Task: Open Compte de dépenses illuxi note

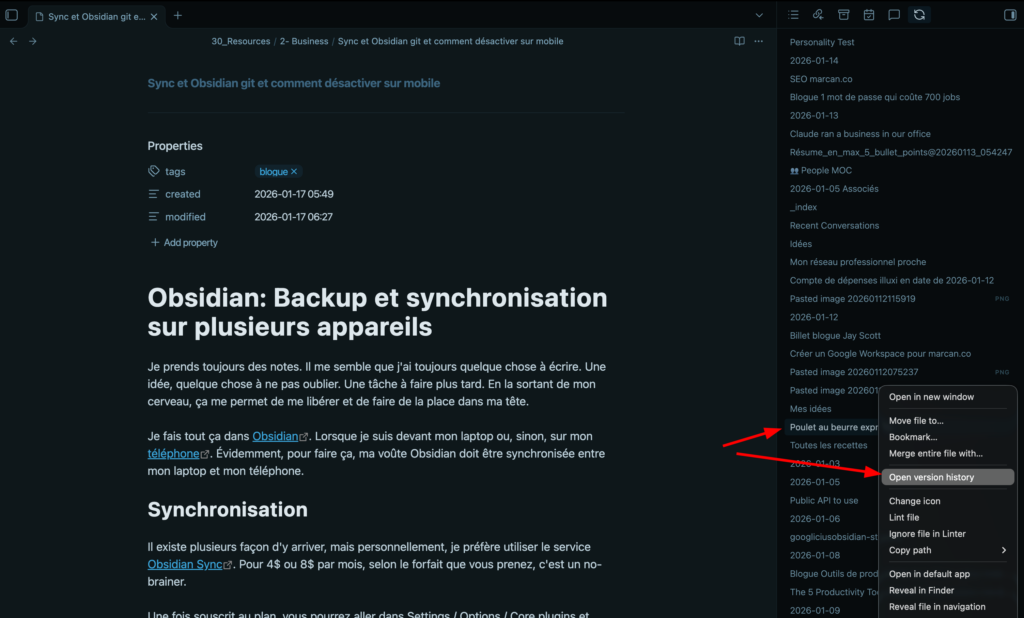Action: (891, 280)
